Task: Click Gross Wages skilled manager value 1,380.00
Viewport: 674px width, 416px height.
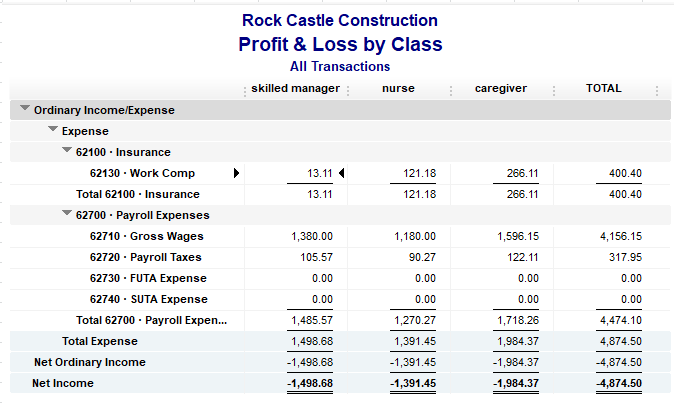Action: (x=312, y=236)
